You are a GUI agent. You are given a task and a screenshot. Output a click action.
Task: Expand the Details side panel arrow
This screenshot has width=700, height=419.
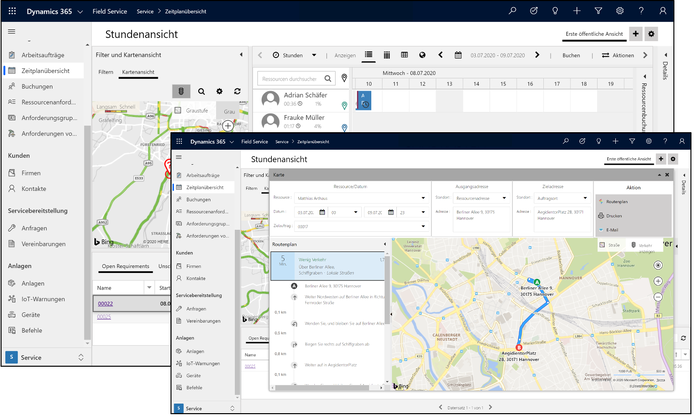point(666,55)
